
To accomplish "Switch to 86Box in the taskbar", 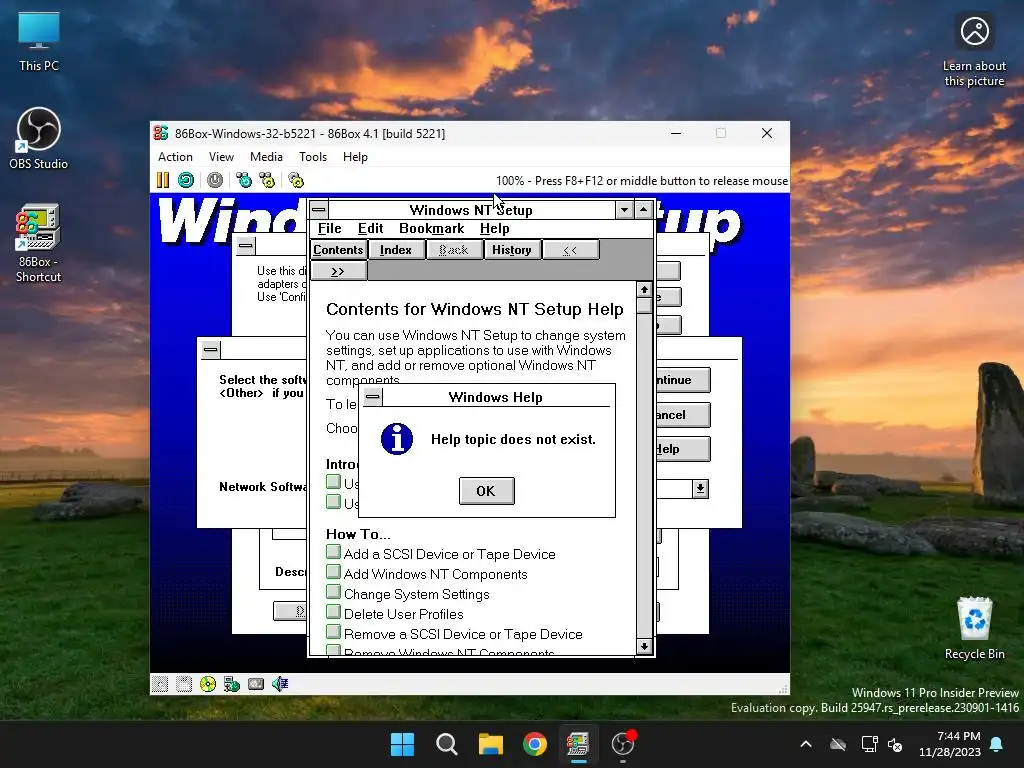I will (x=578, y=744).
